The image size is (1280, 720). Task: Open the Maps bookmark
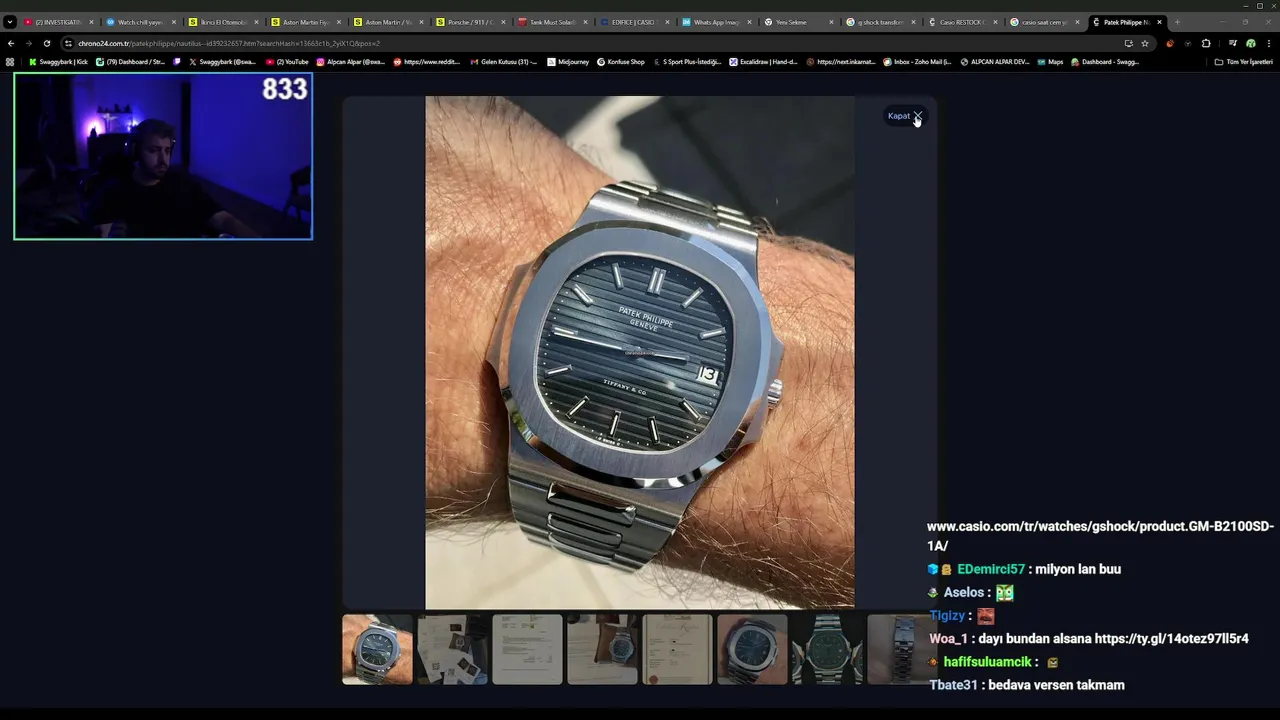click(x=1050, y=62)
